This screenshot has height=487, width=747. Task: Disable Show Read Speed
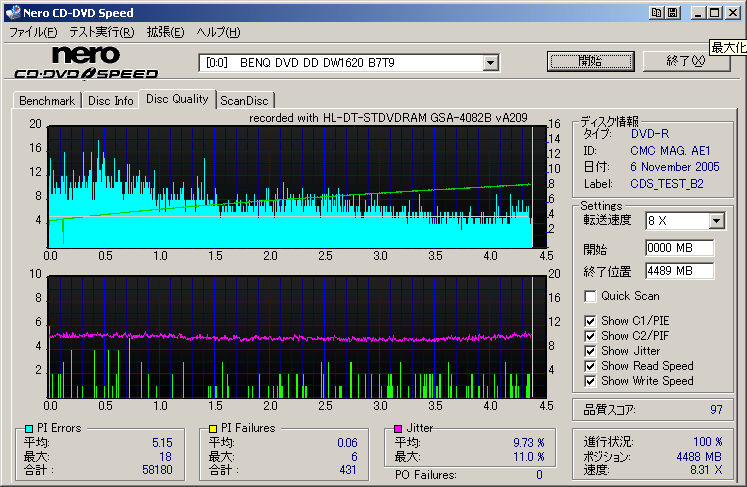(x=590, y=366)
